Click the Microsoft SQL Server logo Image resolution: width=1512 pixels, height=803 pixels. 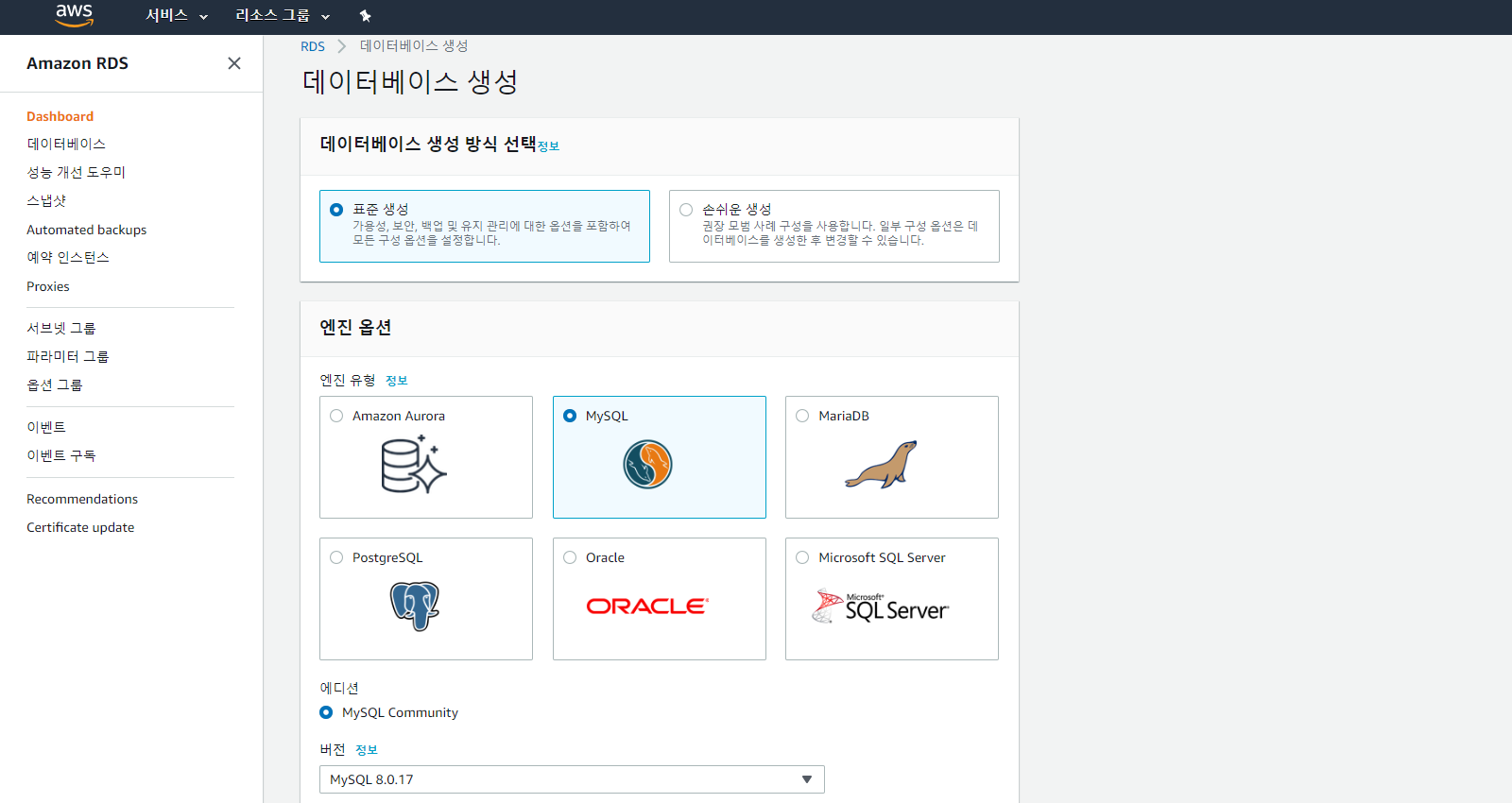coord(880,606)
